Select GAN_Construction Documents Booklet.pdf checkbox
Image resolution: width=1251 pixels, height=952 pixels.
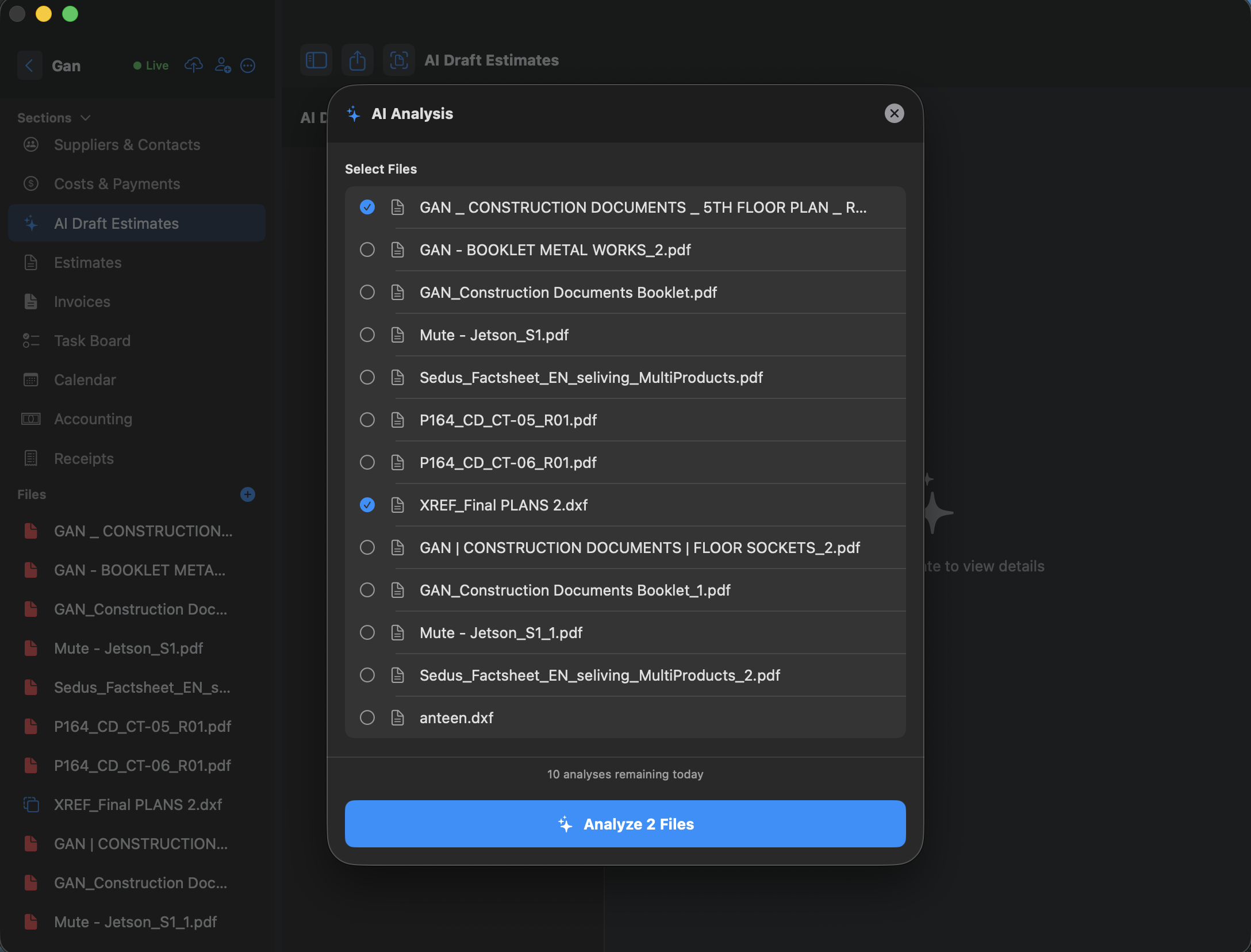[367, 292]
